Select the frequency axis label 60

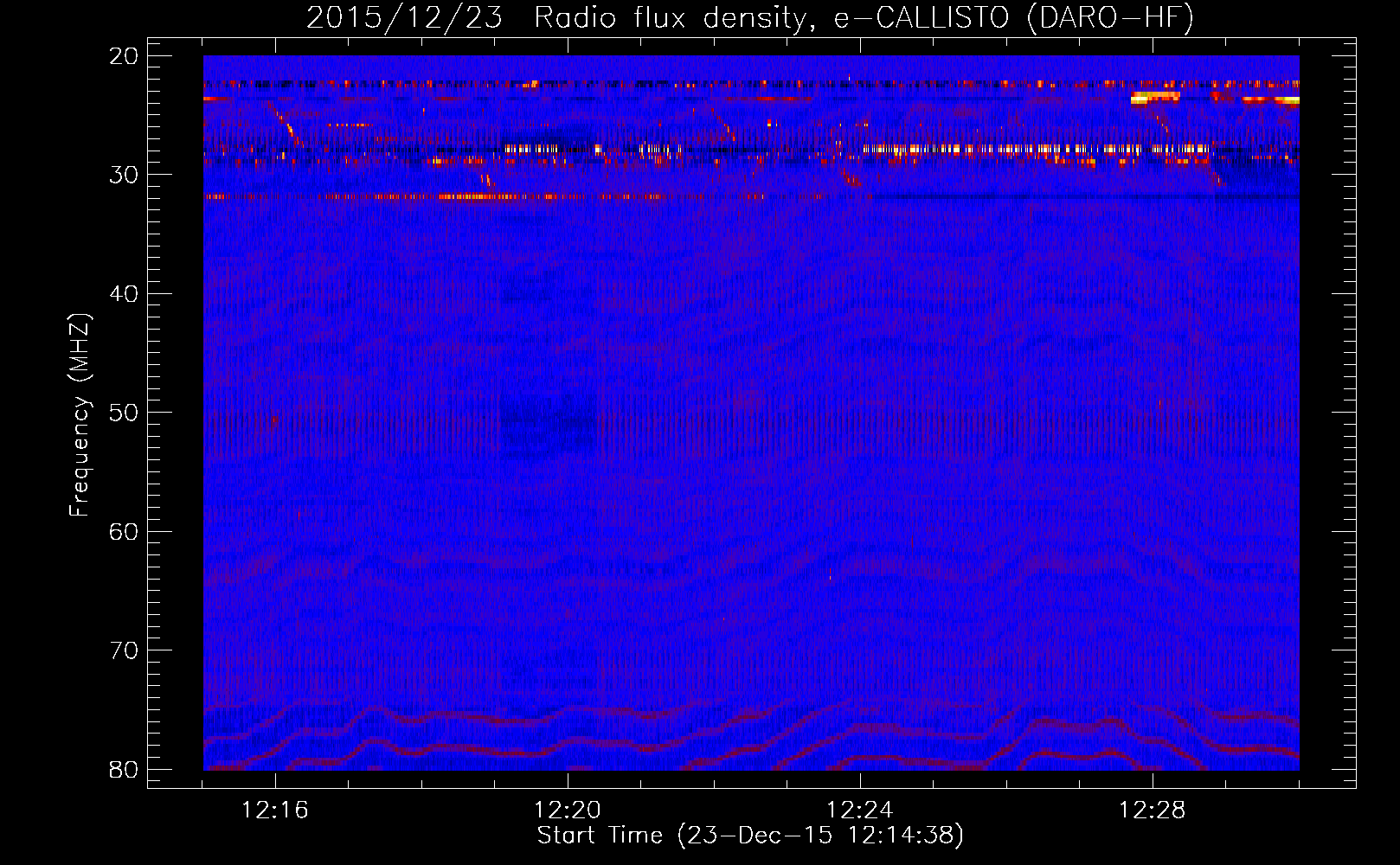pos(124,531)
